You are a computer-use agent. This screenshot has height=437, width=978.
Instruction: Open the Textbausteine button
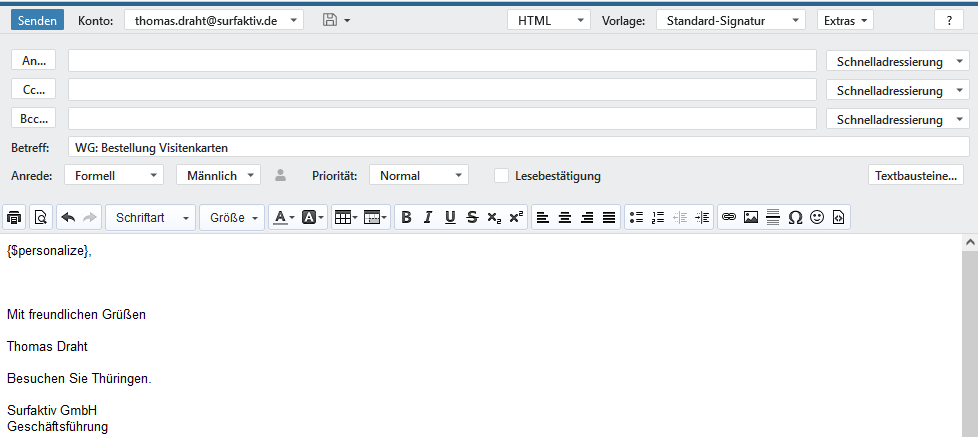pyautogui.click(x=916, y=176)
